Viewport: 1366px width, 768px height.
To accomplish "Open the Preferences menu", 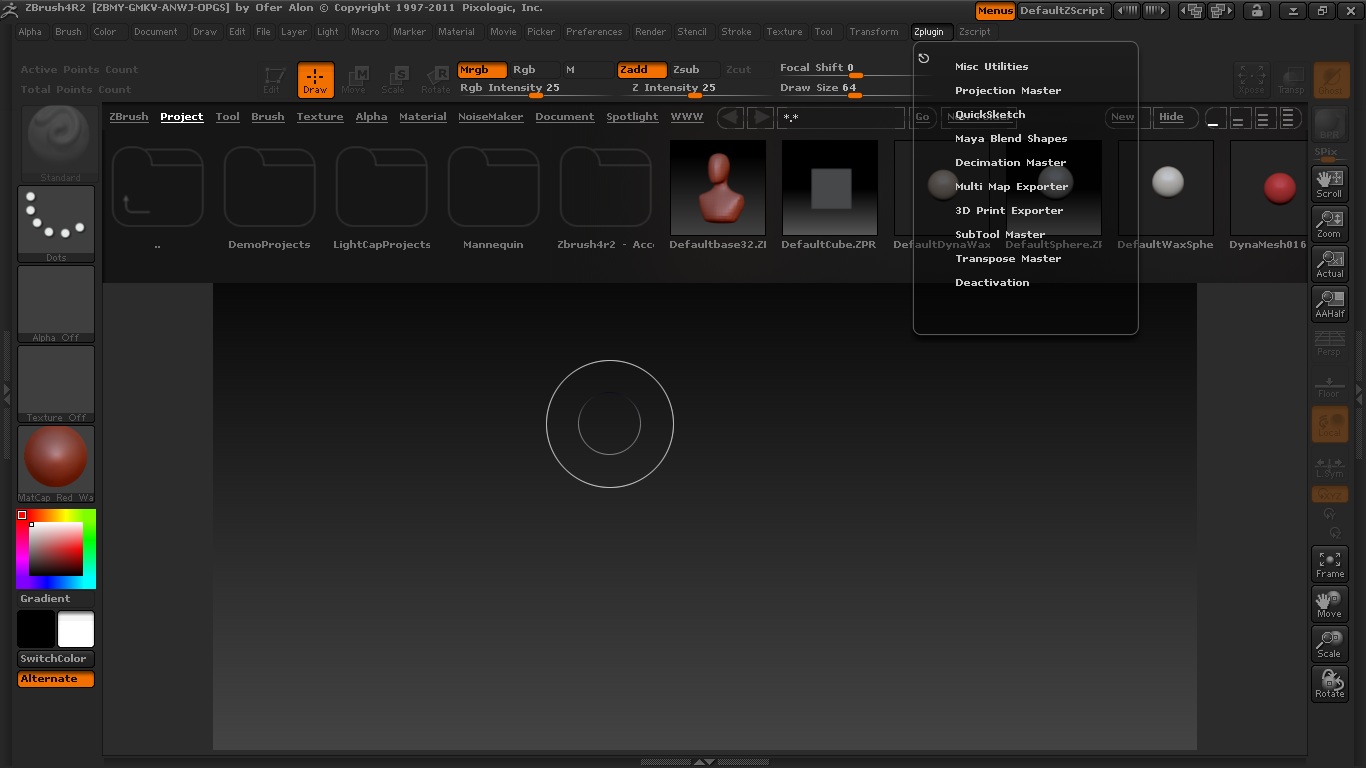I will 594,32.
